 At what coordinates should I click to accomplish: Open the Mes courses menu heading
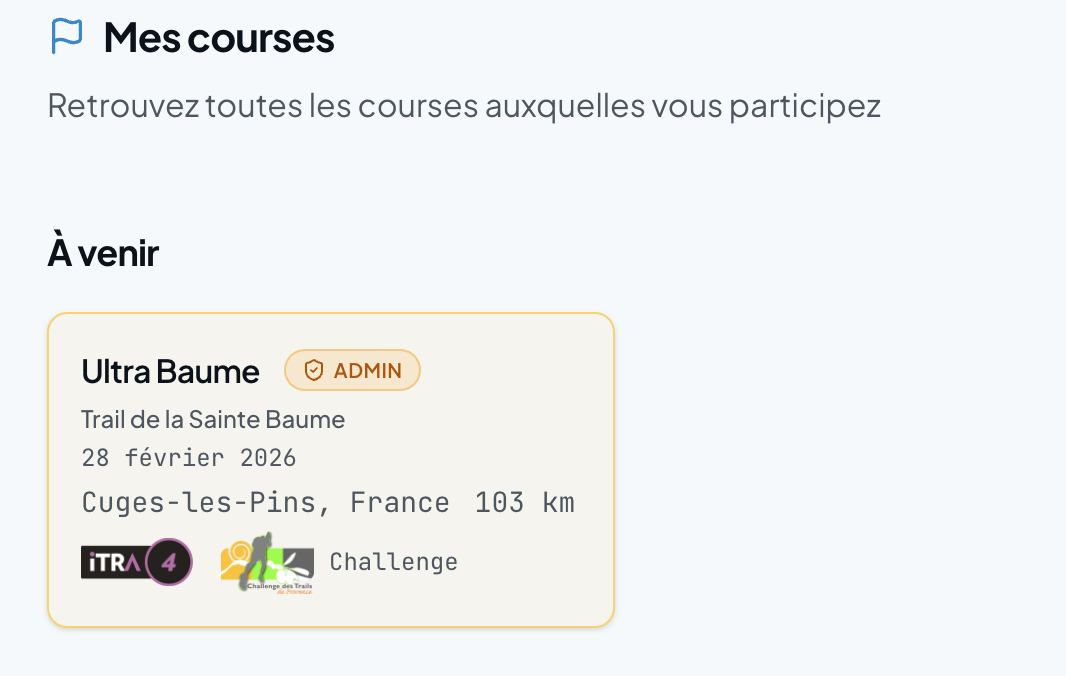point(218,36)
